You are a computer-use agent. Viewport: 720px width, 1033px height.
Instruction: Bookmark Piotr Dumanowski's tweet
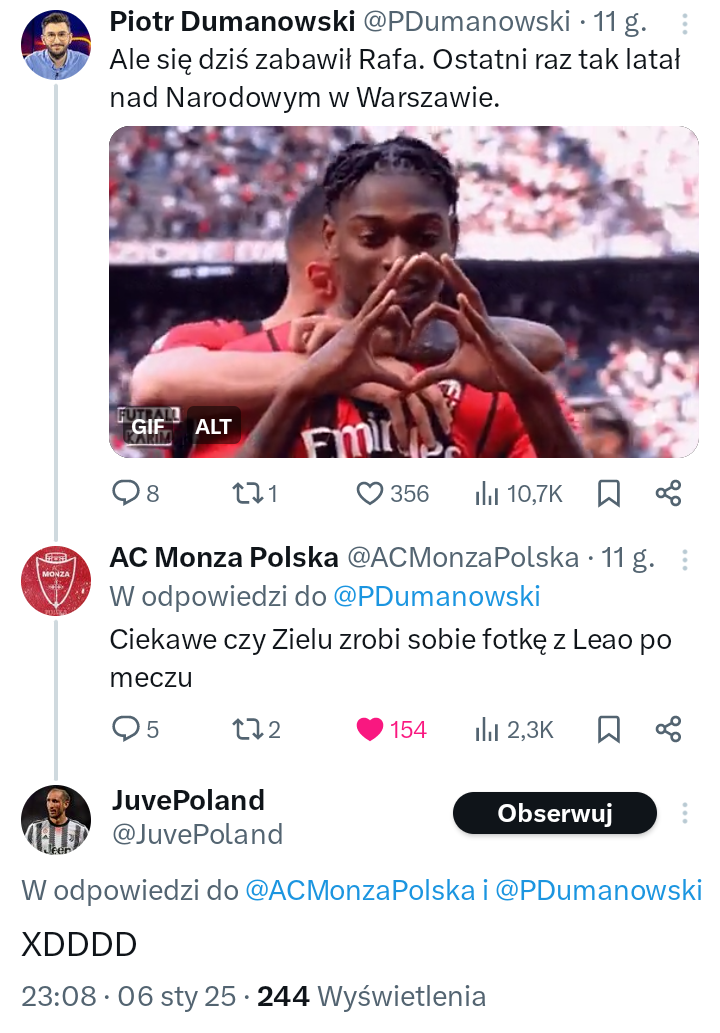[x=608, y=493]
